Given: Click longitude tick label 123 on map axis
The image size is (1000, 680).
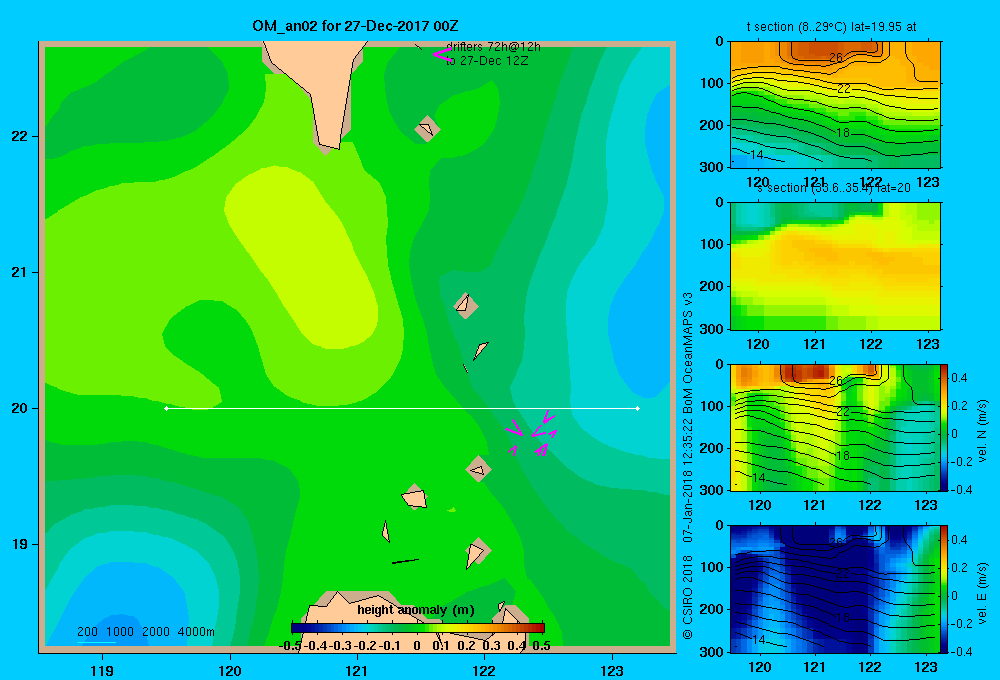Looking at the screenshot, I should [612, 670].
